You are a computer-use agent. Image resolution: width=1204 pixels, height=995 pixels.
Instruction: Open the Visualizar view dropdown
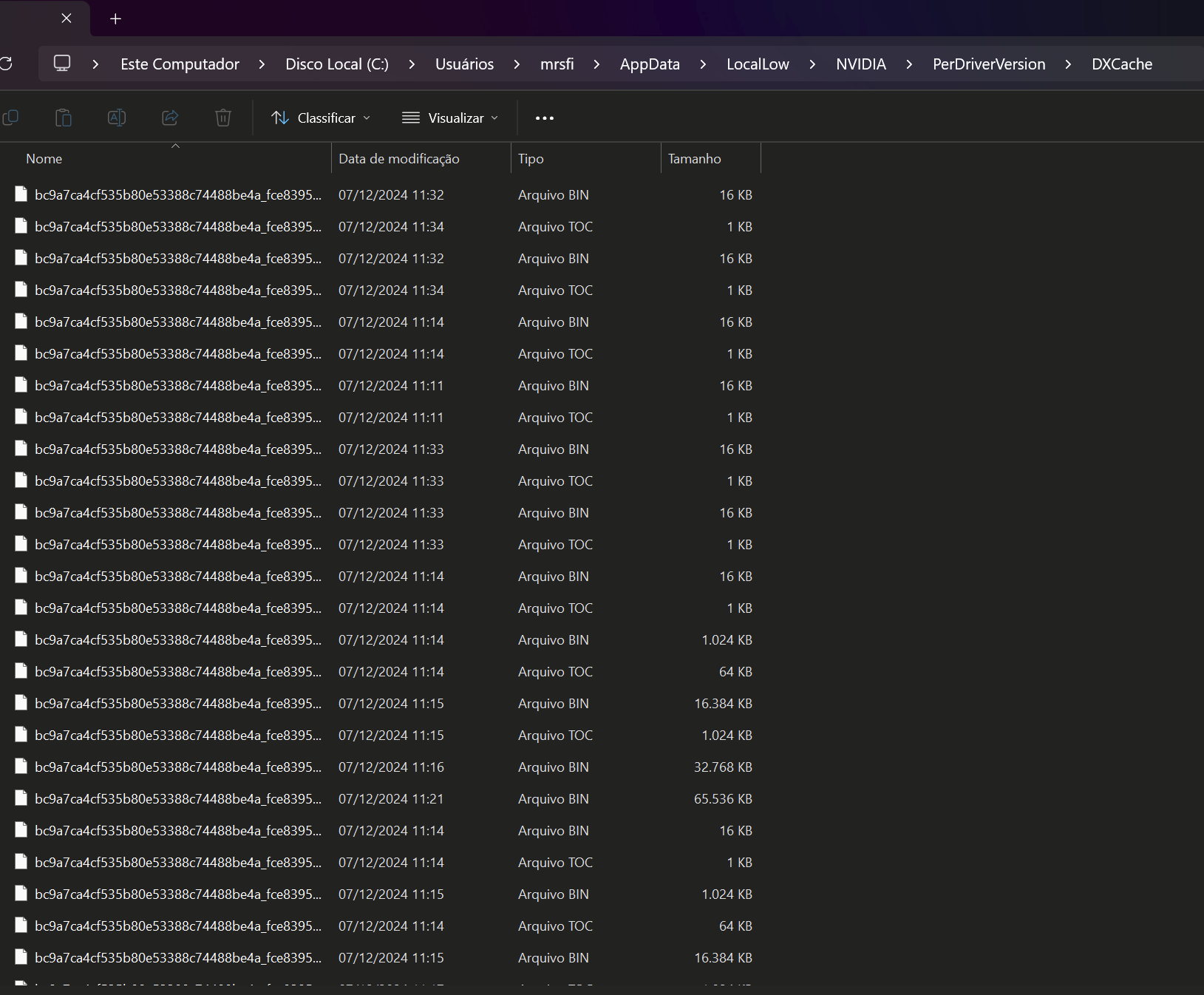450,118
